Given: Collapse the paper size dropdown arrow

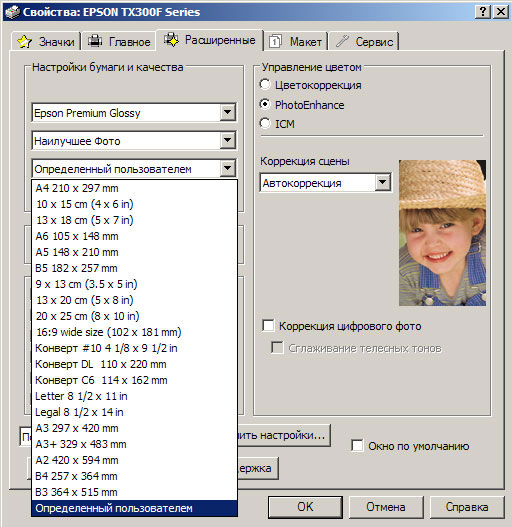Looking at the screenshot, I should pyautogui.click(x=228, y=168).
